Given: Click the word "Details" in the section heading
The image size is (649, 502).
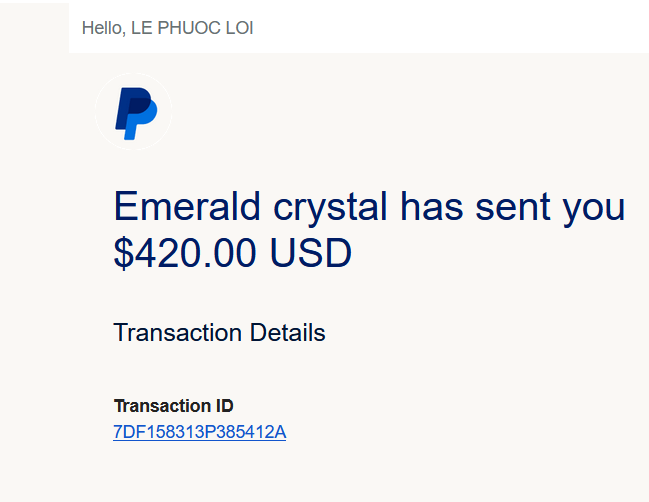Looking at the screenshot, I should pos(285,332).
